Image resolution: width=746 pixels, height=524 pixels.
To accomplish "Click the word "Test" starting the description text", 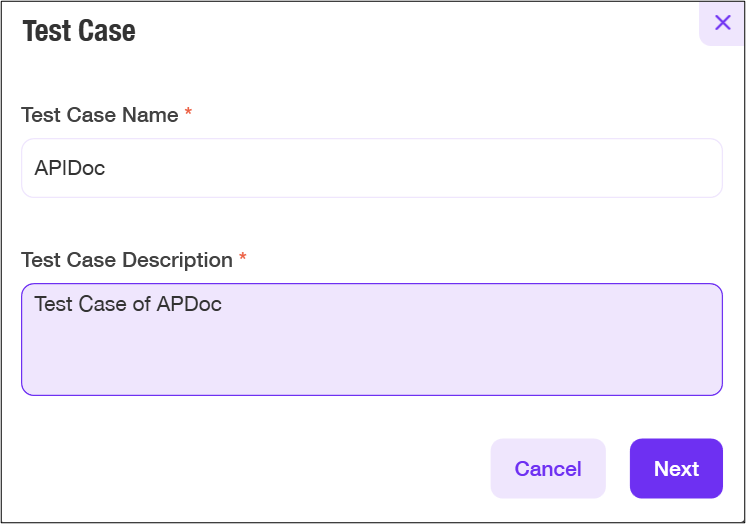I will coord(53,303).
